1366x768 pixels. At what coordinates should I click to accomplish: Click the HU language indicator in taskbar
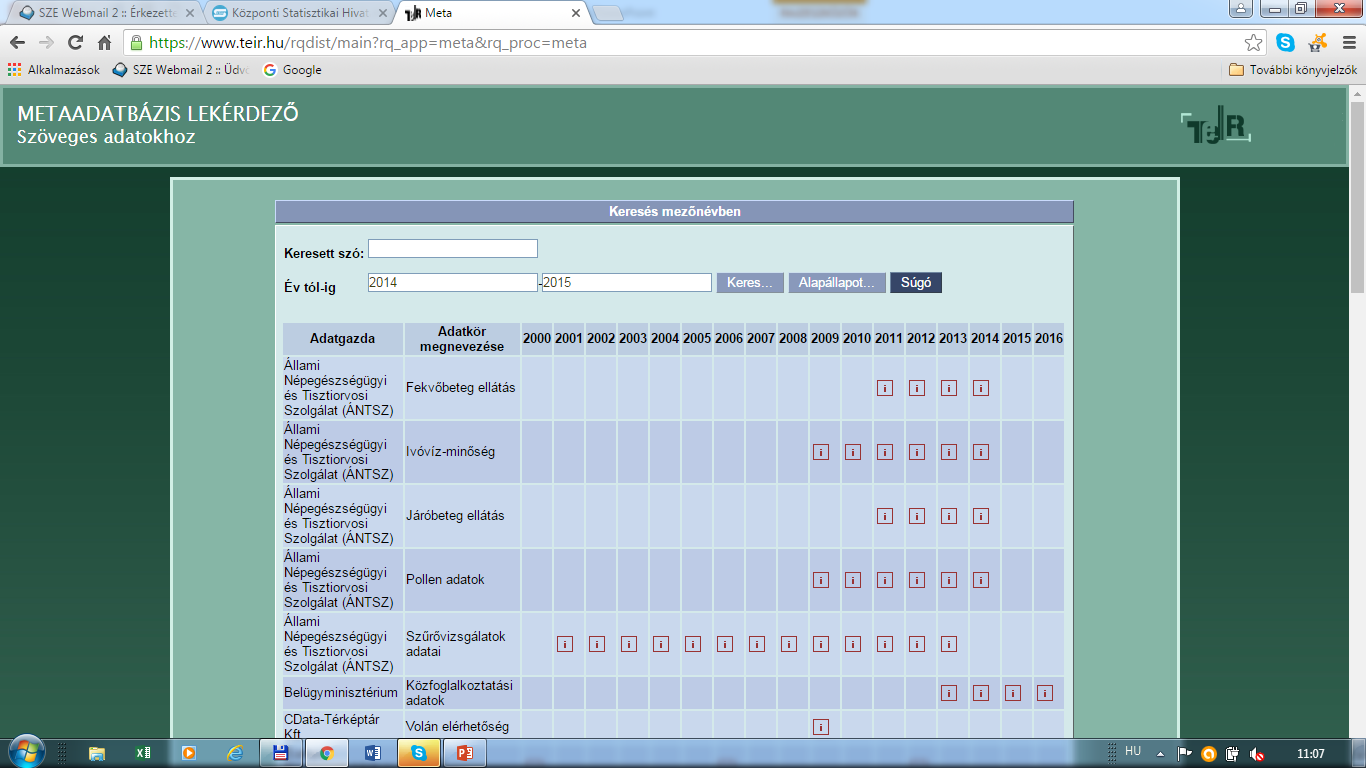click(1133, 751)
